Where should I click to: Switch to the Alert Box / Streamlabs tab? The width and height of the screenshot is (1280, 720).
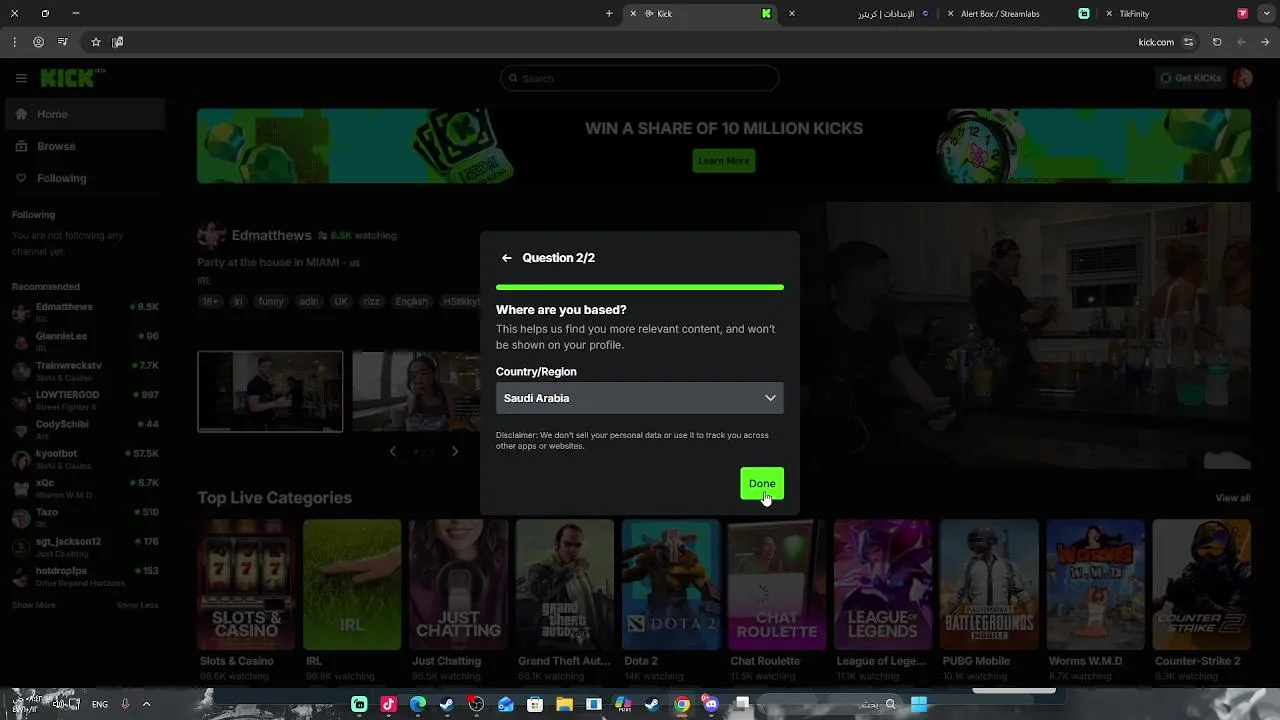pyautogui.click(x=1000, y=14)
